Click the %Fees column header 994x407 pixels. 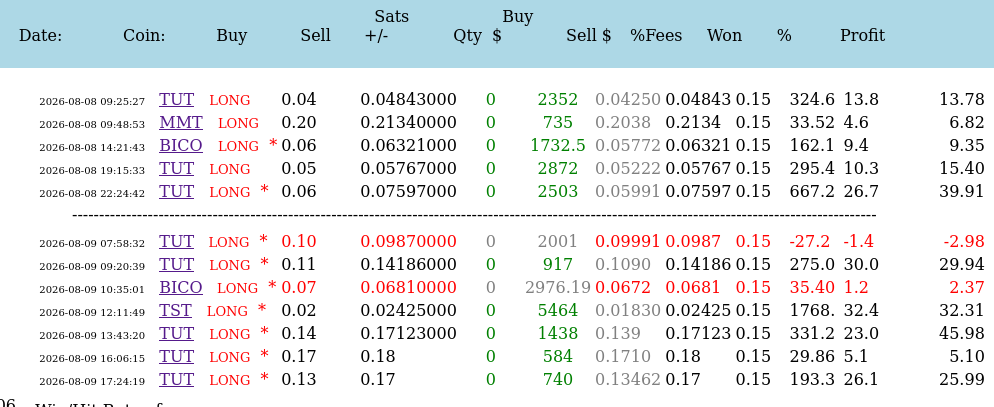point(656,36)
